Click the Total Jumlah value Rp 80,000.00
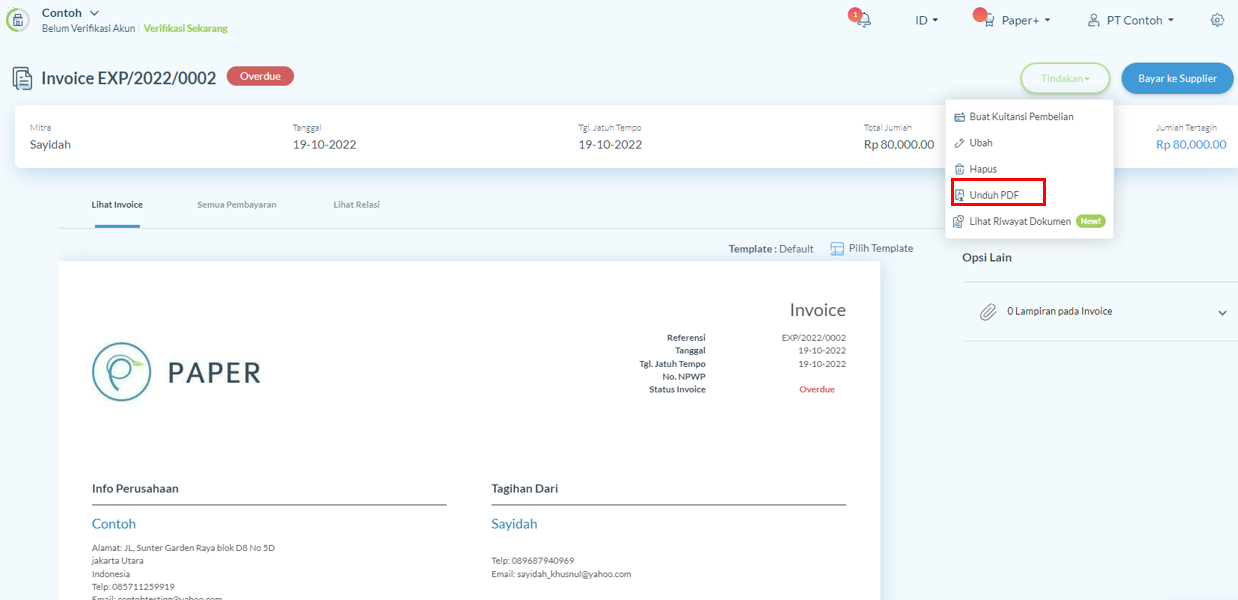 pos(899,145)
